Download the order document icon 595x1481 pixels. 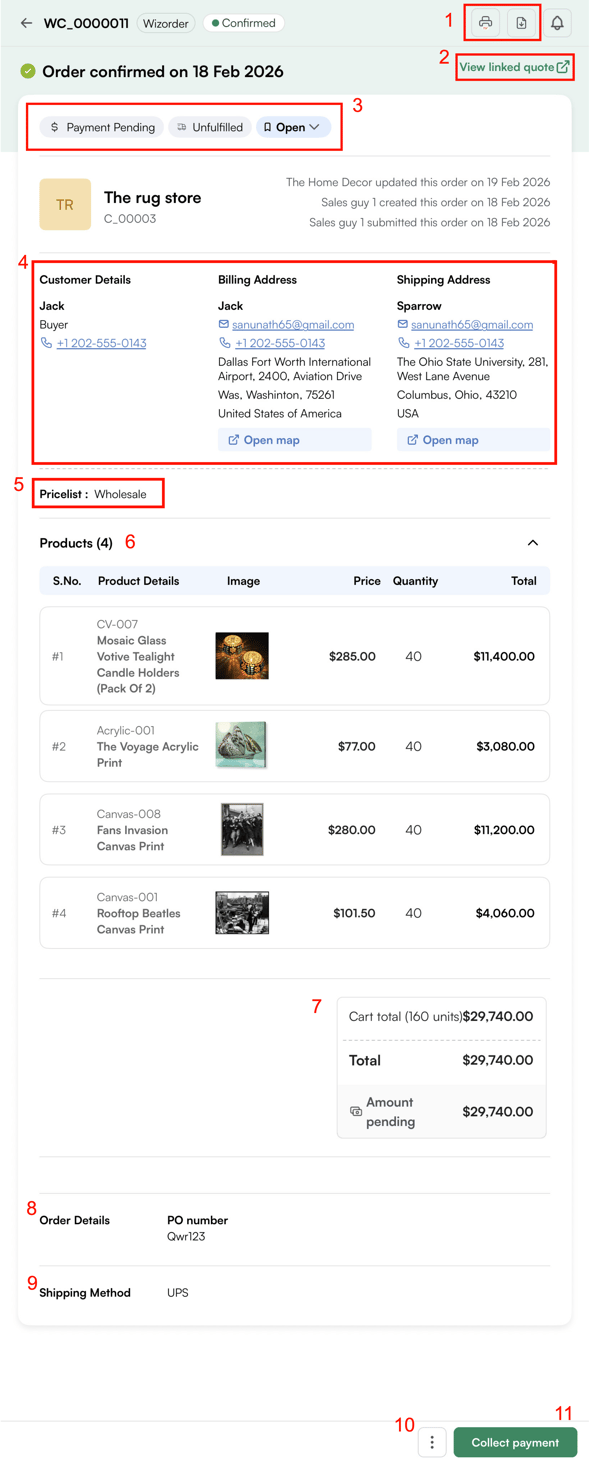(x=522, y=23)
